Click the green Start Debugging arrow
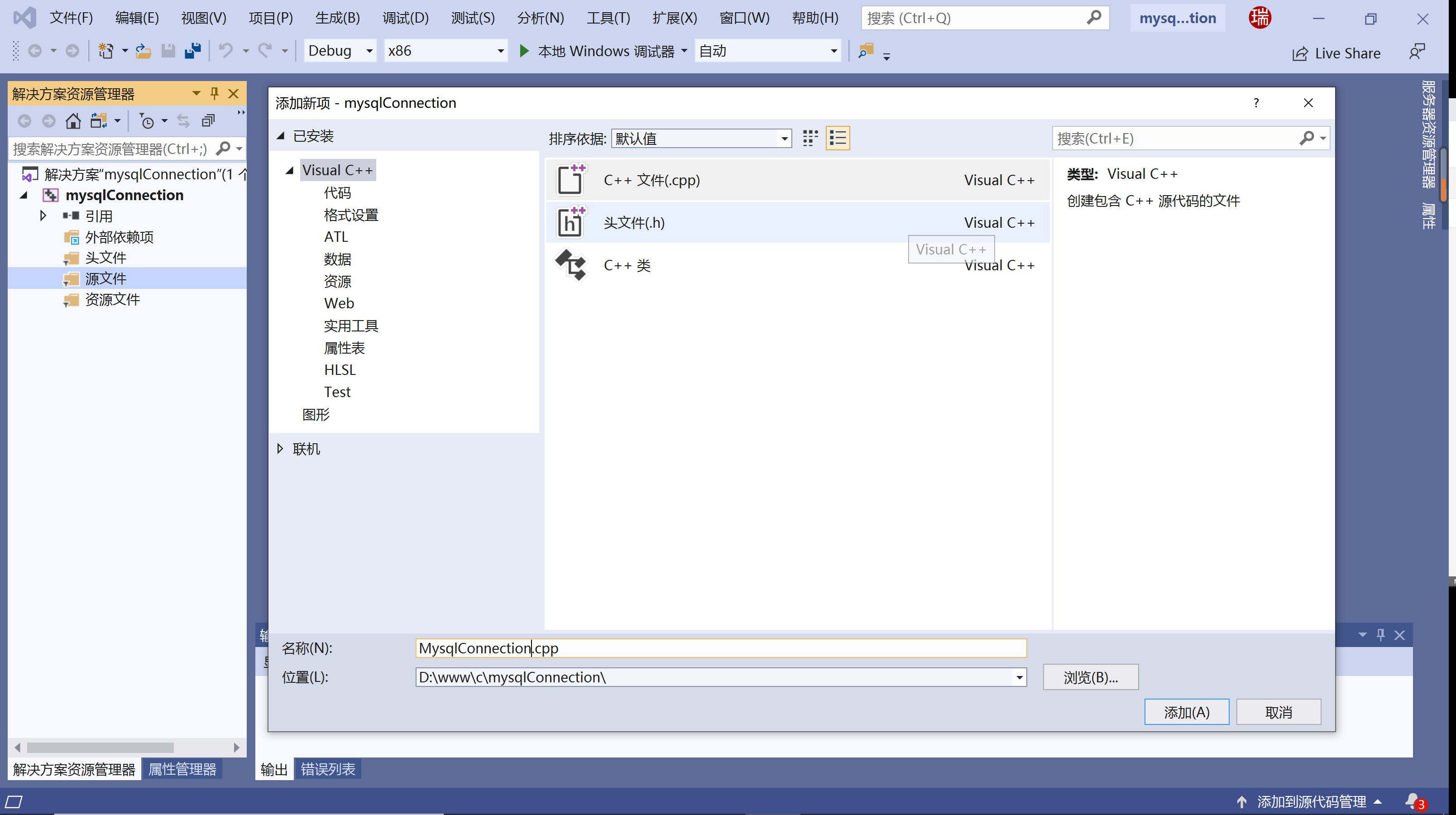 point(524,52)
